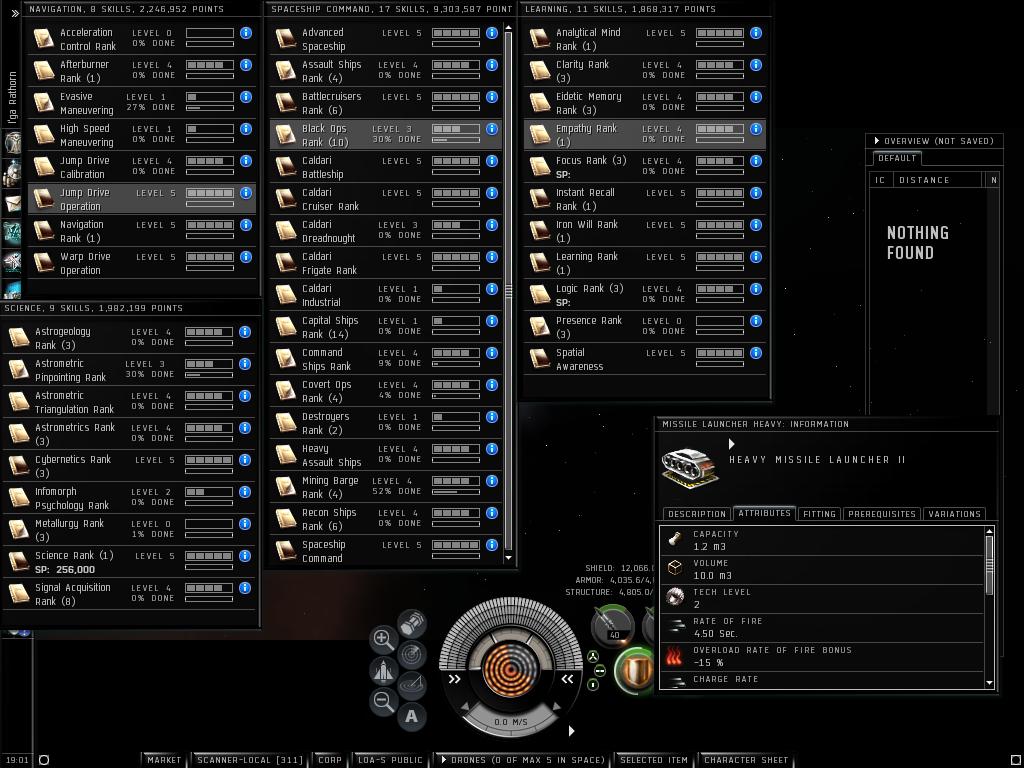
Task: Open the Market button
Action: tap(164, 760)
